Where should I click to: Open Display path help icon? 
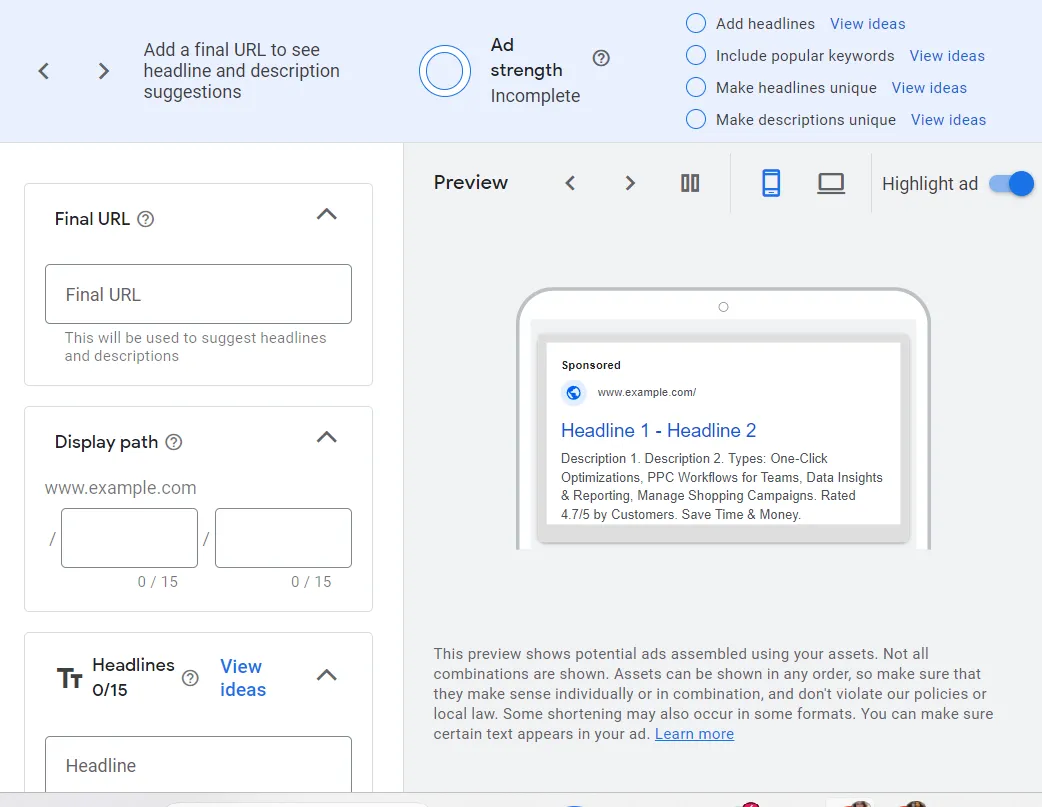pos(173,442)
